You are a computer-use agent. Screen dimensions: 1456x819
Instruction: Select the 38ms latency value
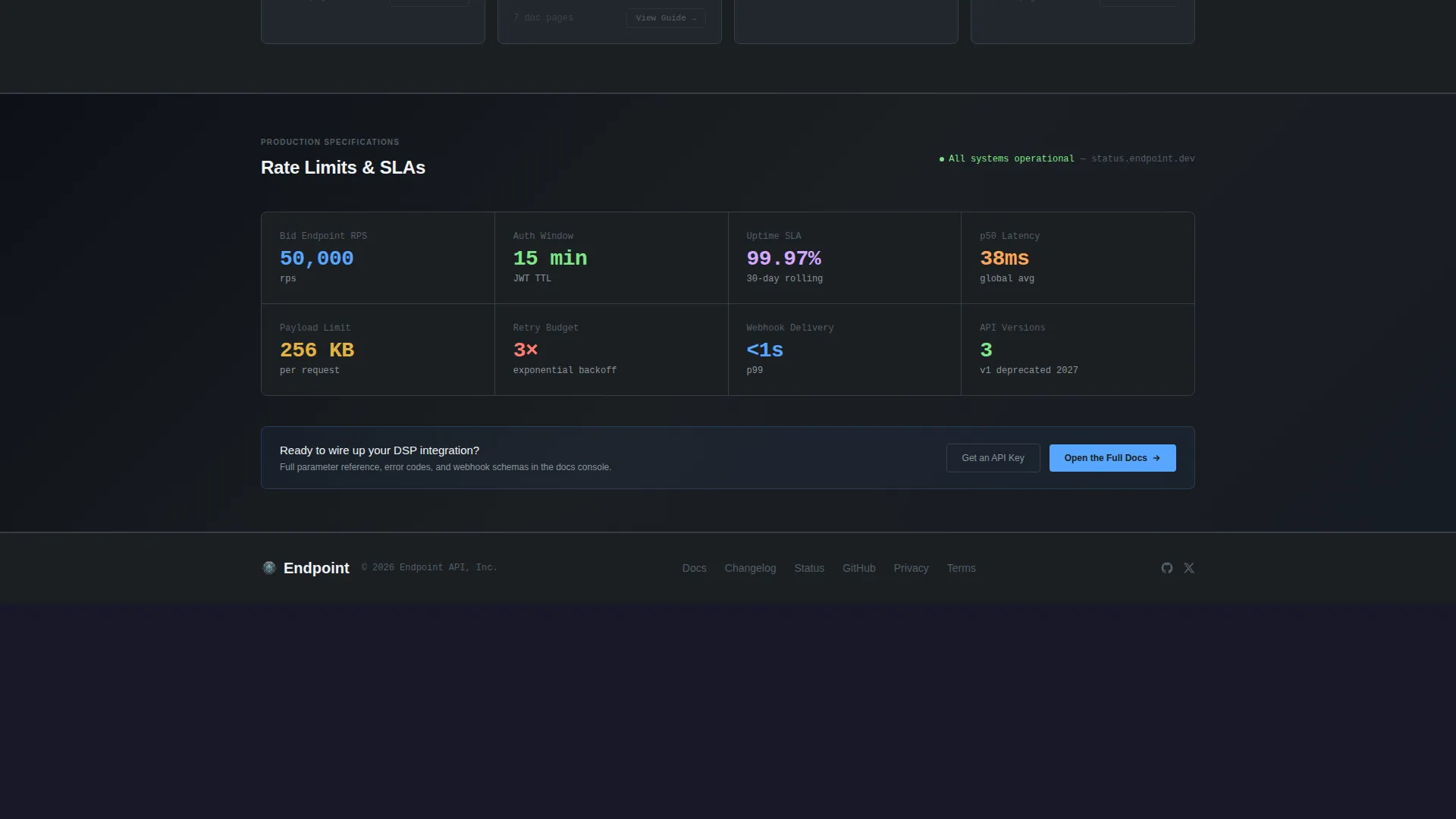1004,259
